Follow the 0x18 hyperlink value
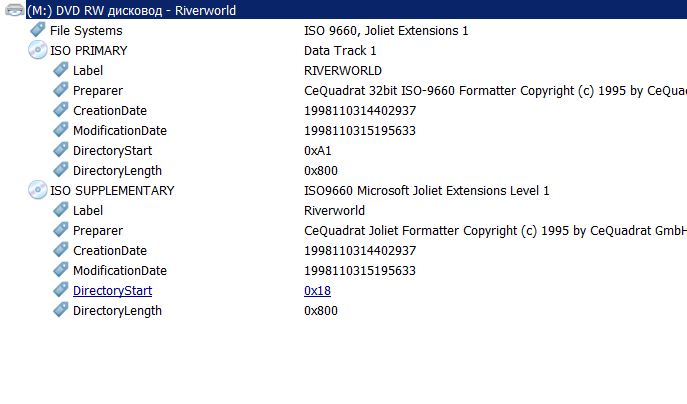The height and width of the screenshot is (404, 687). (317, 291)
